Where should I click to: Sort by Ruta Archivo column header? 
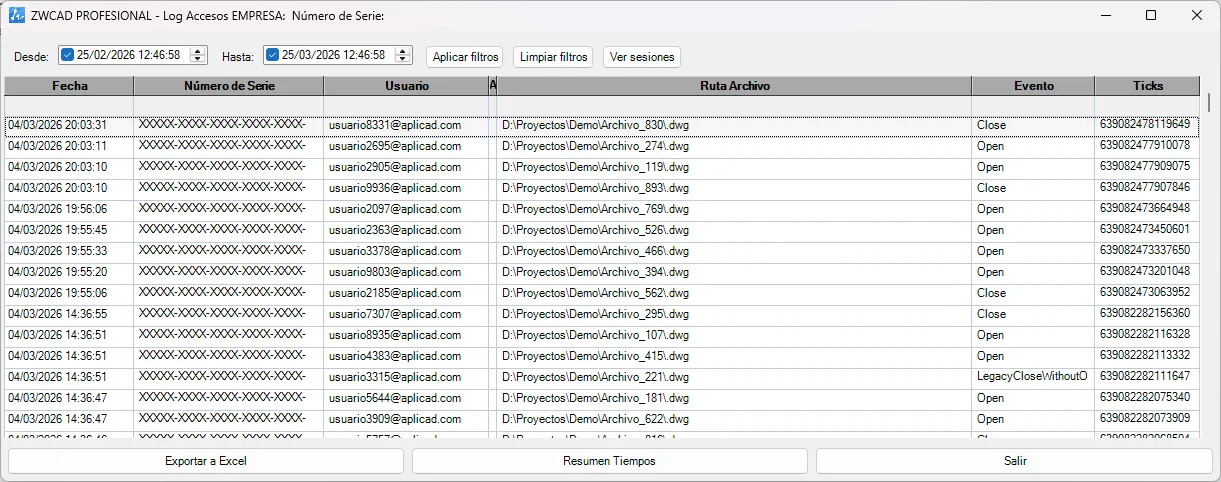pos(735,86)
